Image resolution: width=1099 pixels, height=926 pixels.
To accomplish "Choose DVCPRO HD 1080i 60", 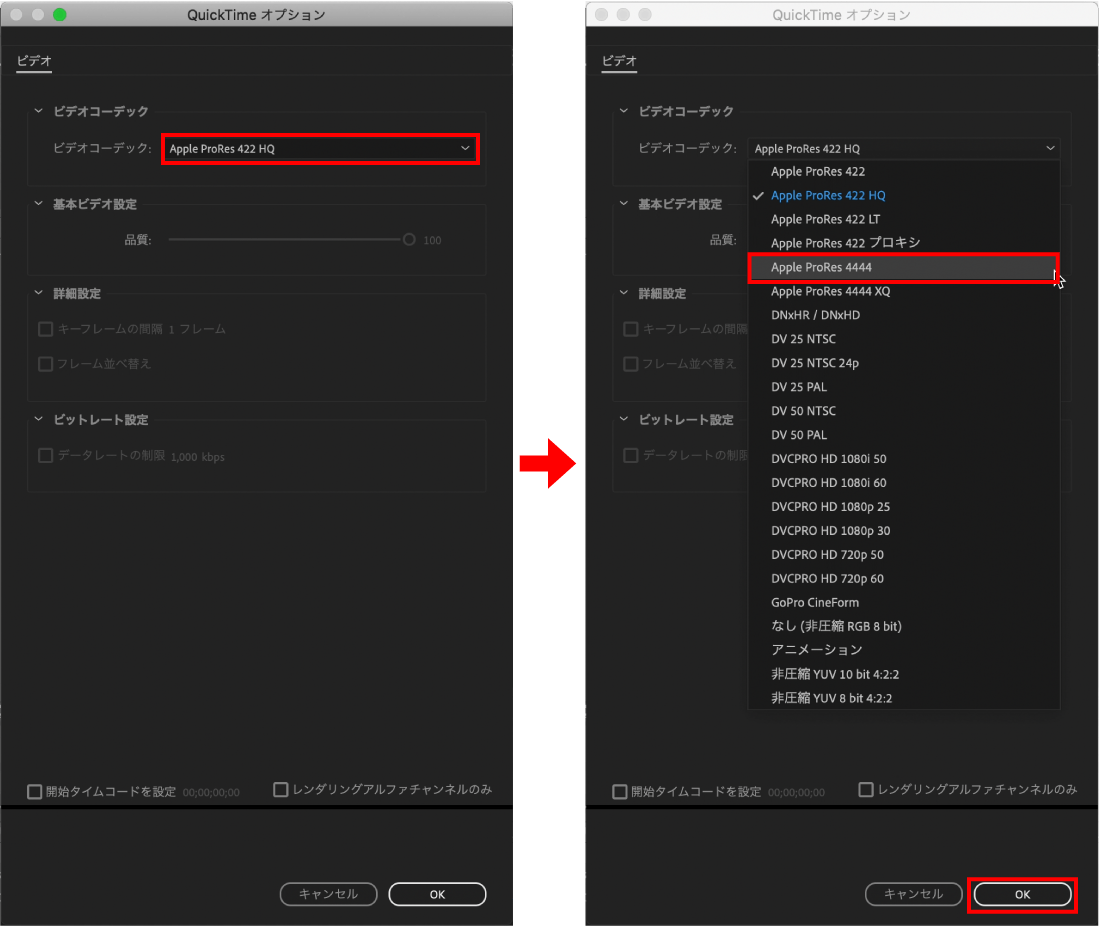I will click(x=903, y=483).
